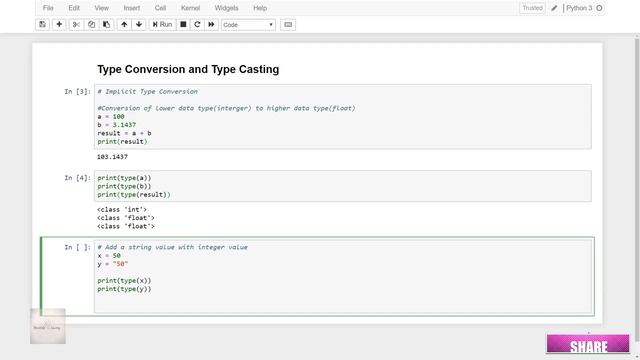Viewport: 640px width, 360px height.
Task: Click the kernel idle circle indicator
Action: [599, 8]
